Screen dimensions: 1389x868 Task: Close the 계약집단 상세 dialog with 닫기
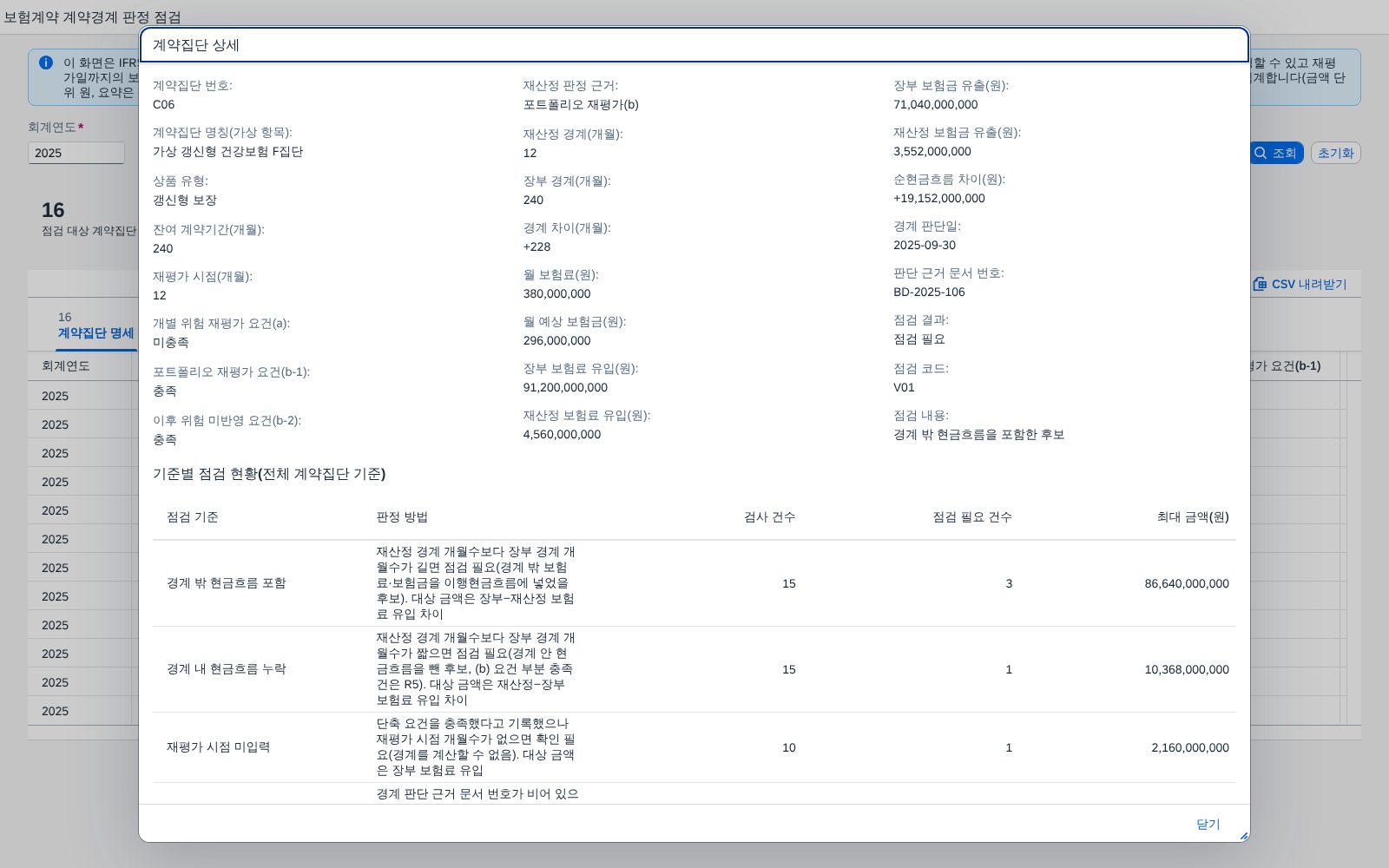click(x=1208, y=824)
